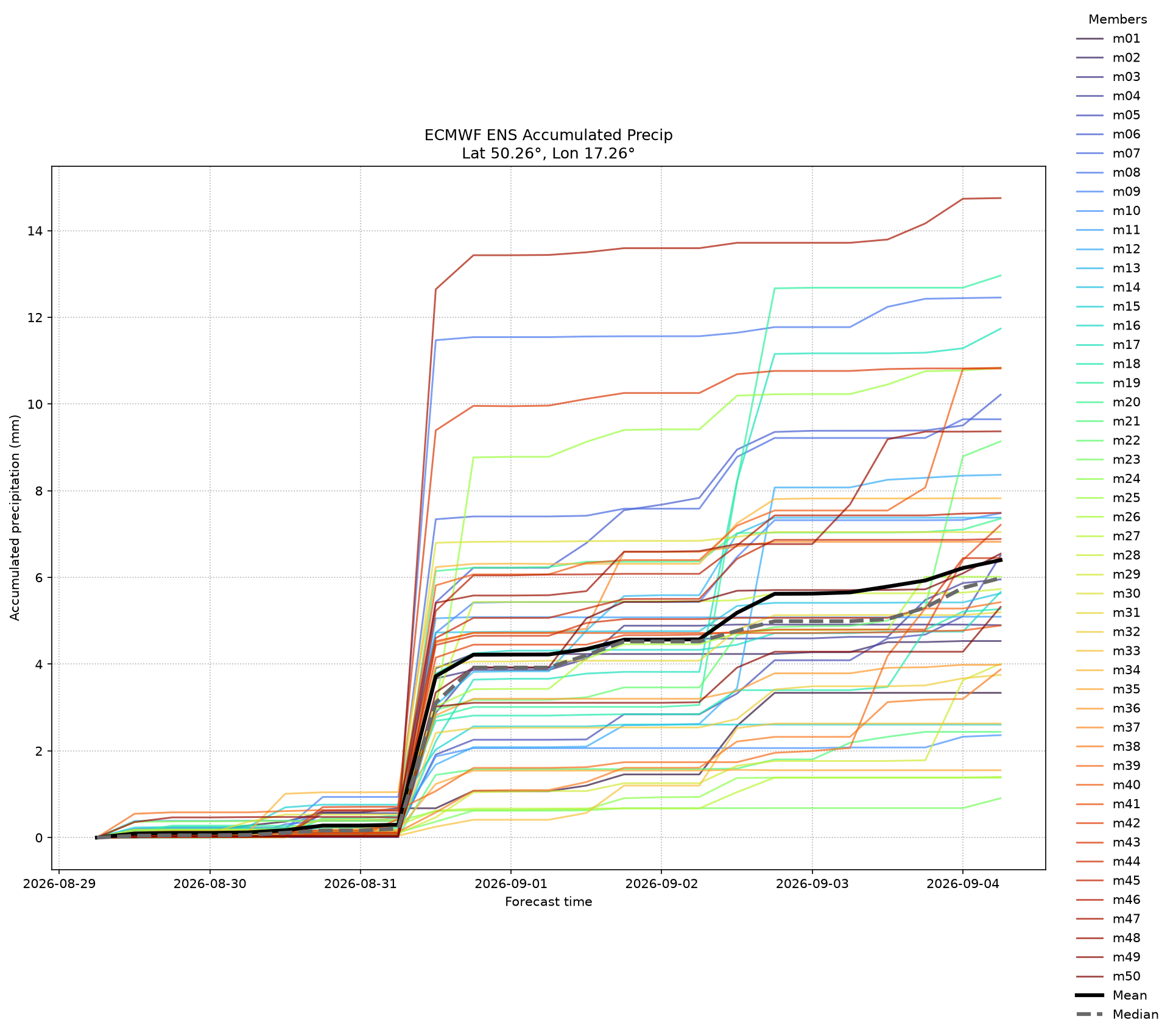Click the m19 legend label

pos(1127,383)
